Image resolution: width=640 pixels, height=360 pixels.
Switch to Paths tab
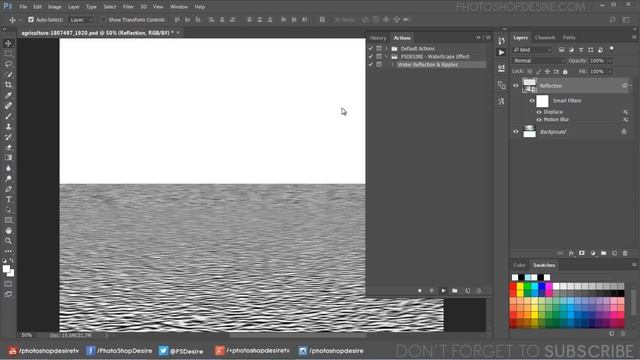569,38
